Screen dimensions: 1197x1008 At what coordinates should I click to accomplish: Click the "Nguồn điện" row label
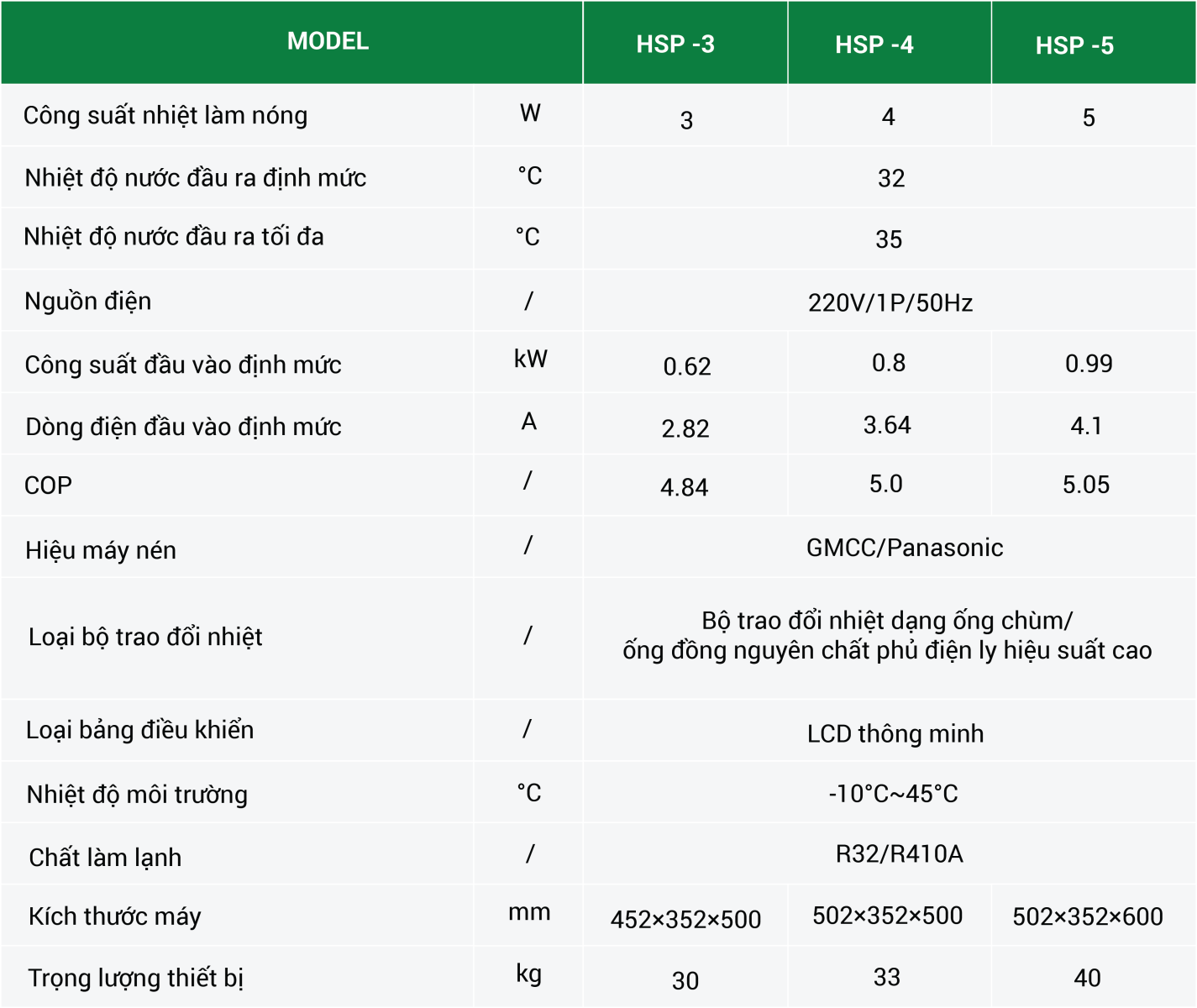coord(88,301)
